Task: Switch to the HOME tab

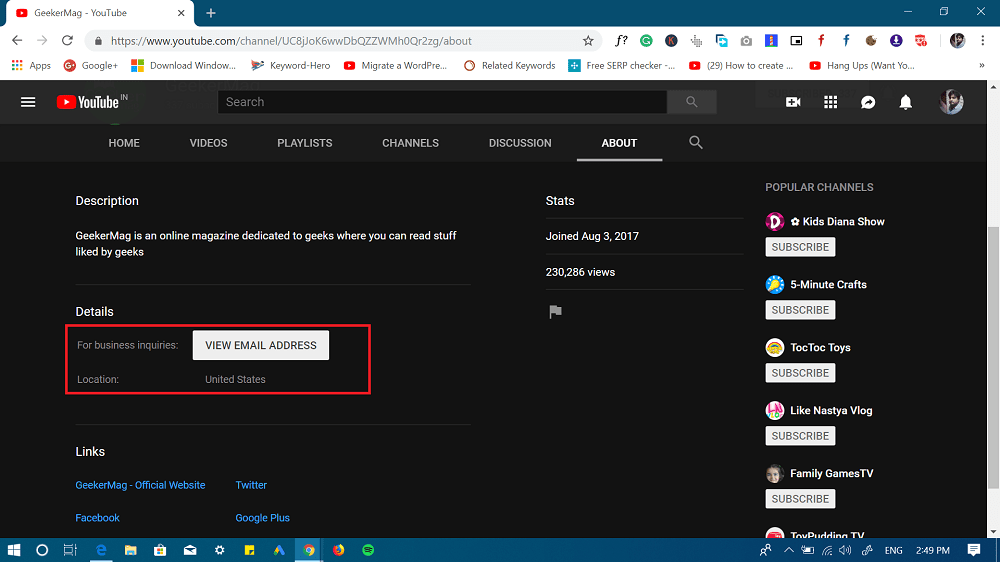Action: click(124, 143)
